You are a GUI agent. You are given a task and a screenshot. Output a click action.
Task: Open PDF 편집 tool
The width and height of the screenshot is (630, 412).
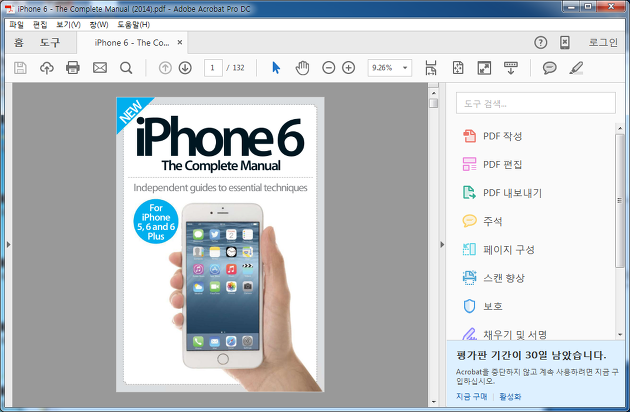(x=492, y=164)
